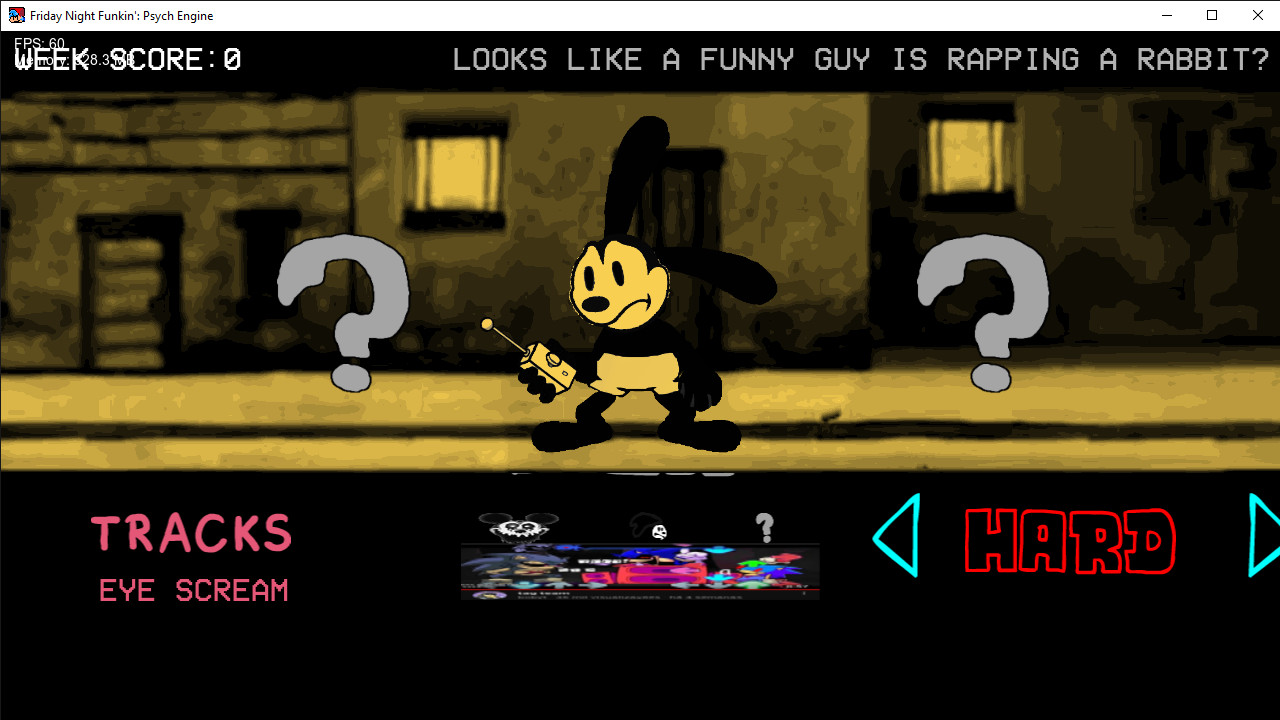Click the week description text at the top
This screenshot has height=720, width=1280.
tap(858, 59)
